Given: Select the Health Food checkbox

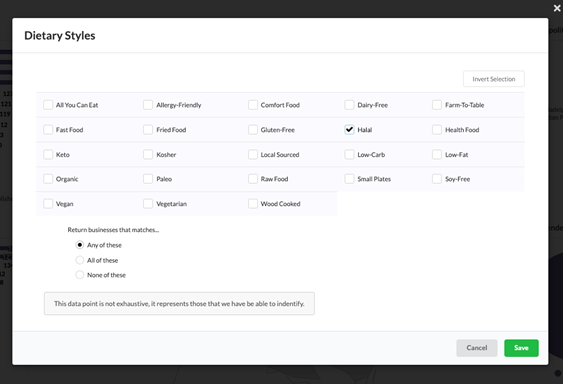Looking at the screenshot, I should [437, 130].
